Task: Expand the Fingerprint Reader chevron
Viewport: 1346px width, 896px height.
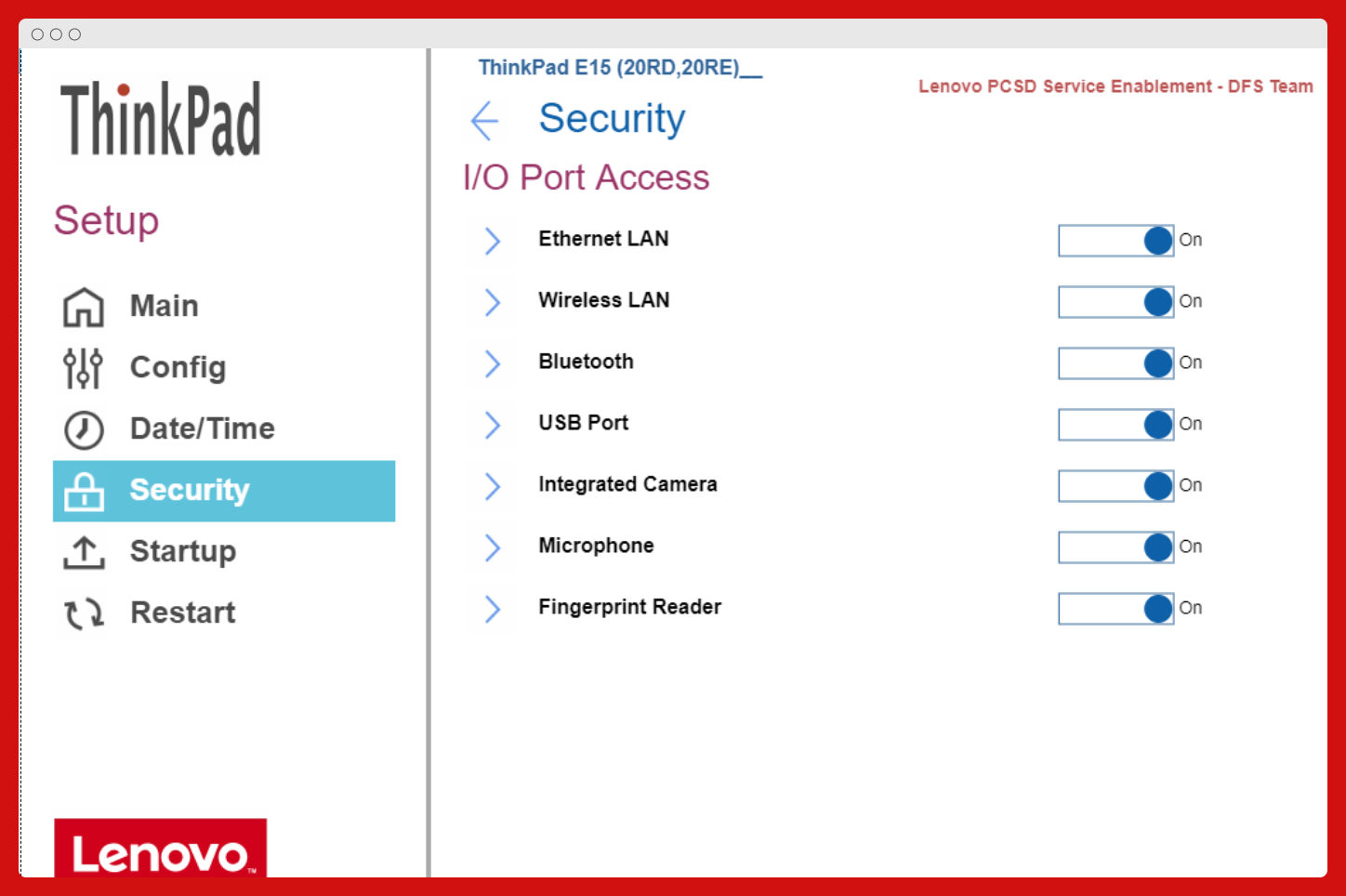Action: pos(493,609)
